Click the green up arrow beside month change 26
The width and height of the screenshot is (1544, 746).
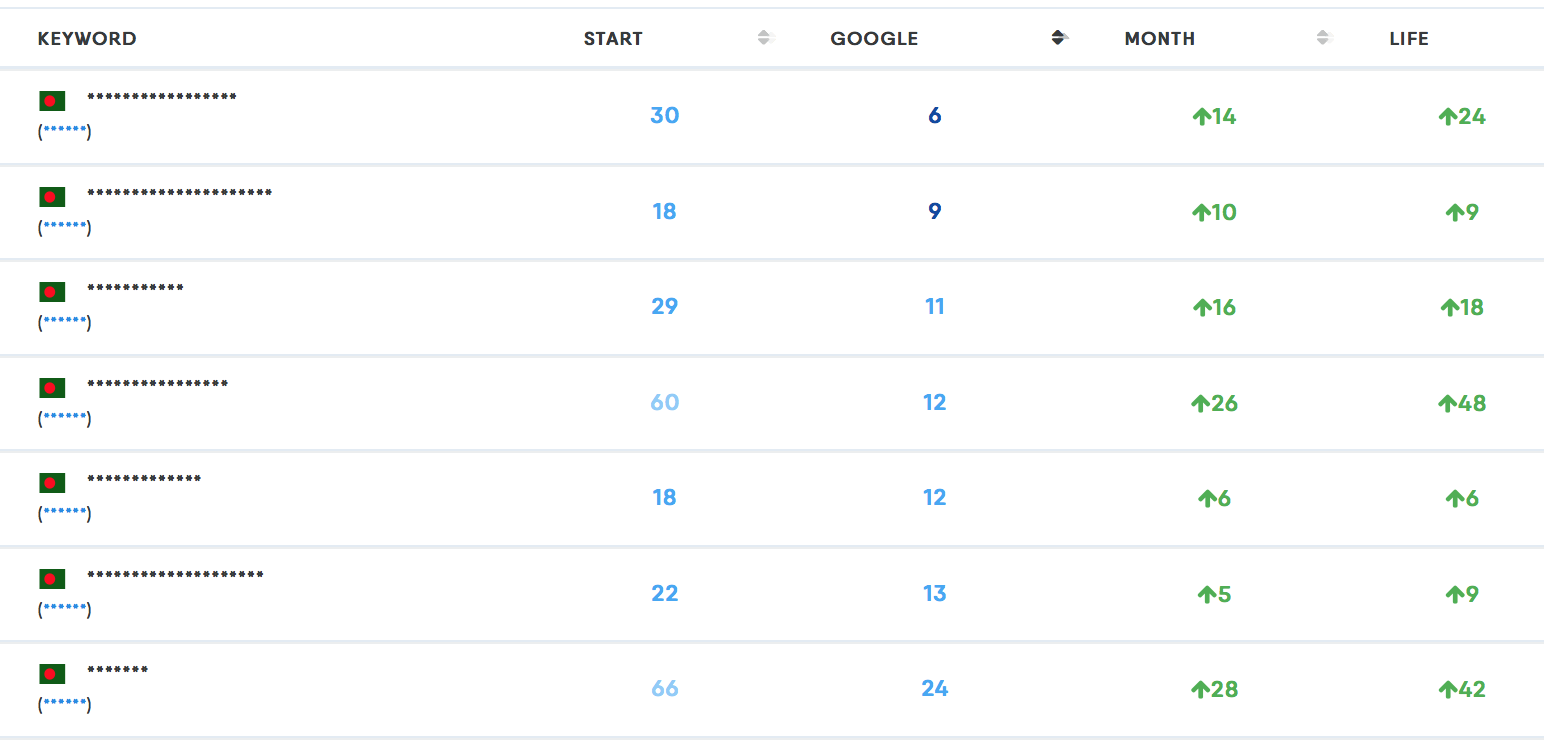pos(1200,404)
